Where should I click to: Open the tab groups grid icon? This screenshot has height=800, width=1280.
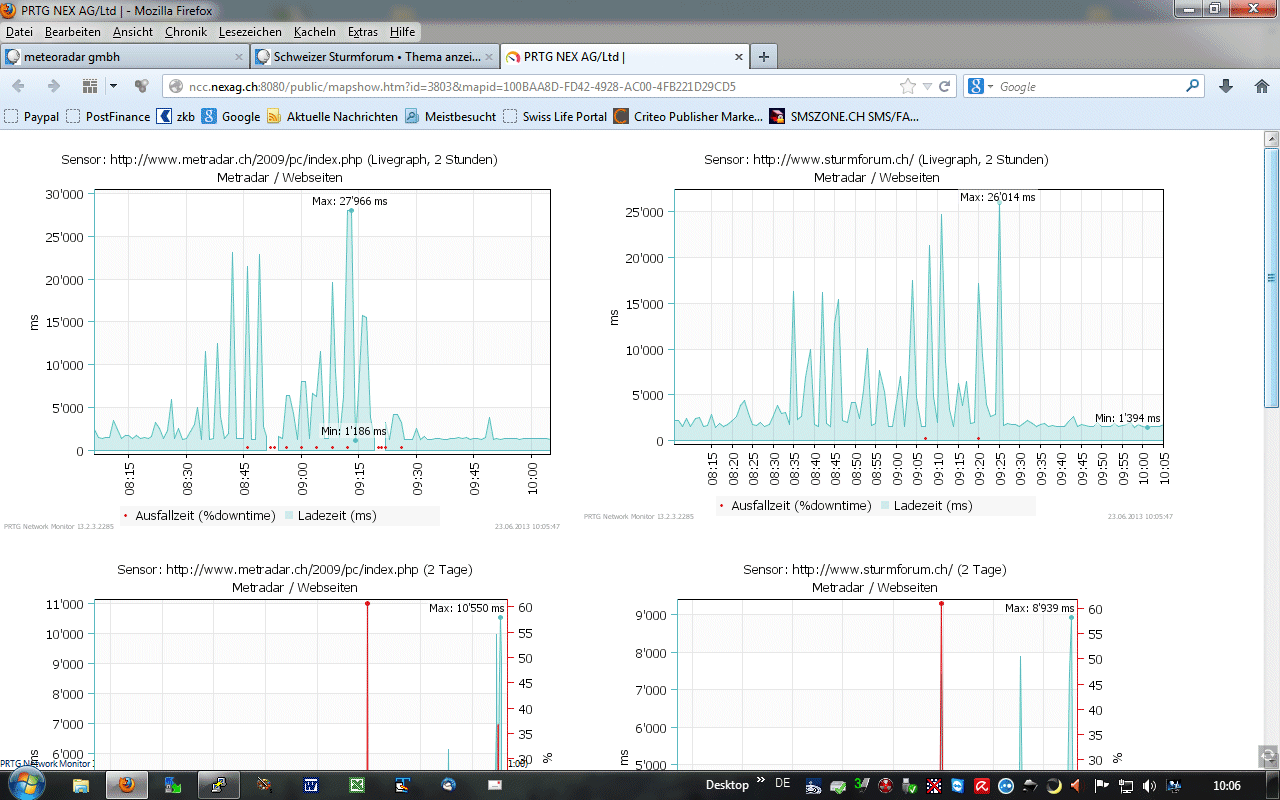(x=90, y=86)
